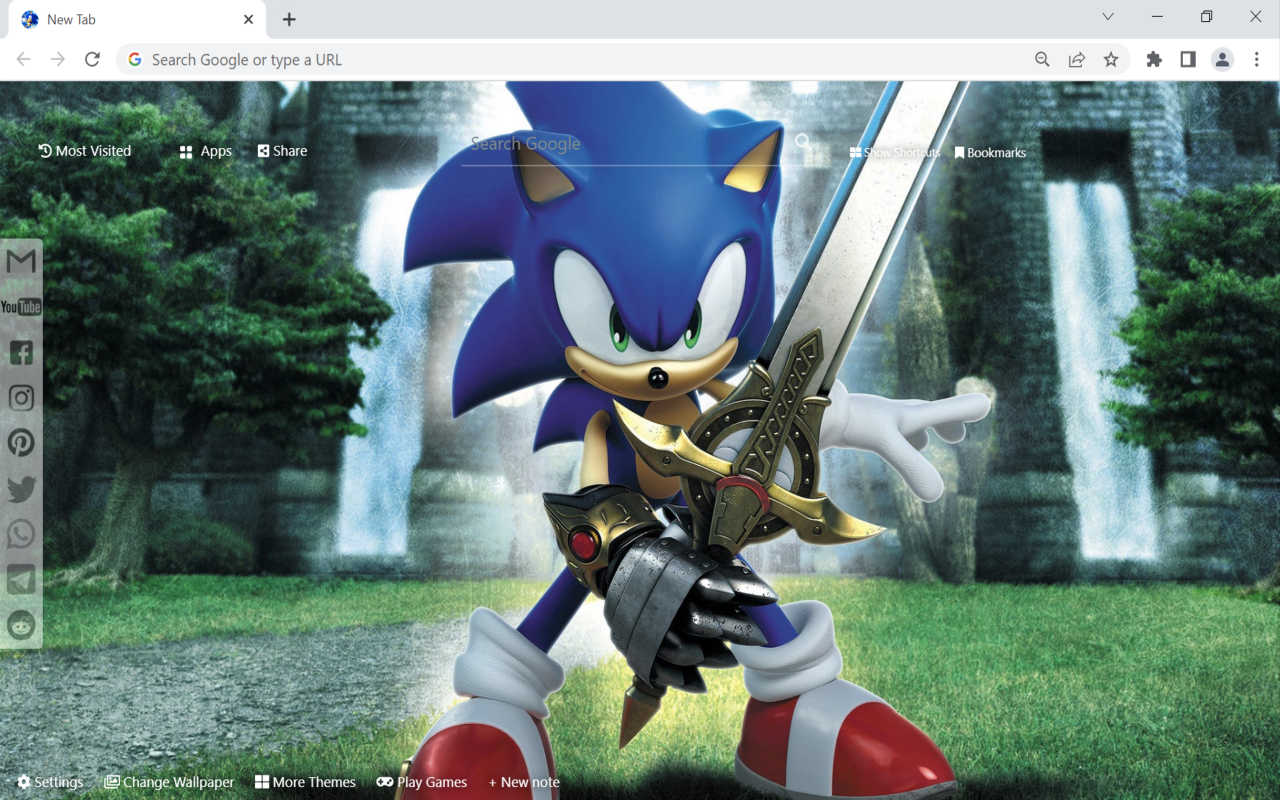1280x800 pixels.
Task: Open Gmail from the sidebar
Action: click(x=21, y=261)
